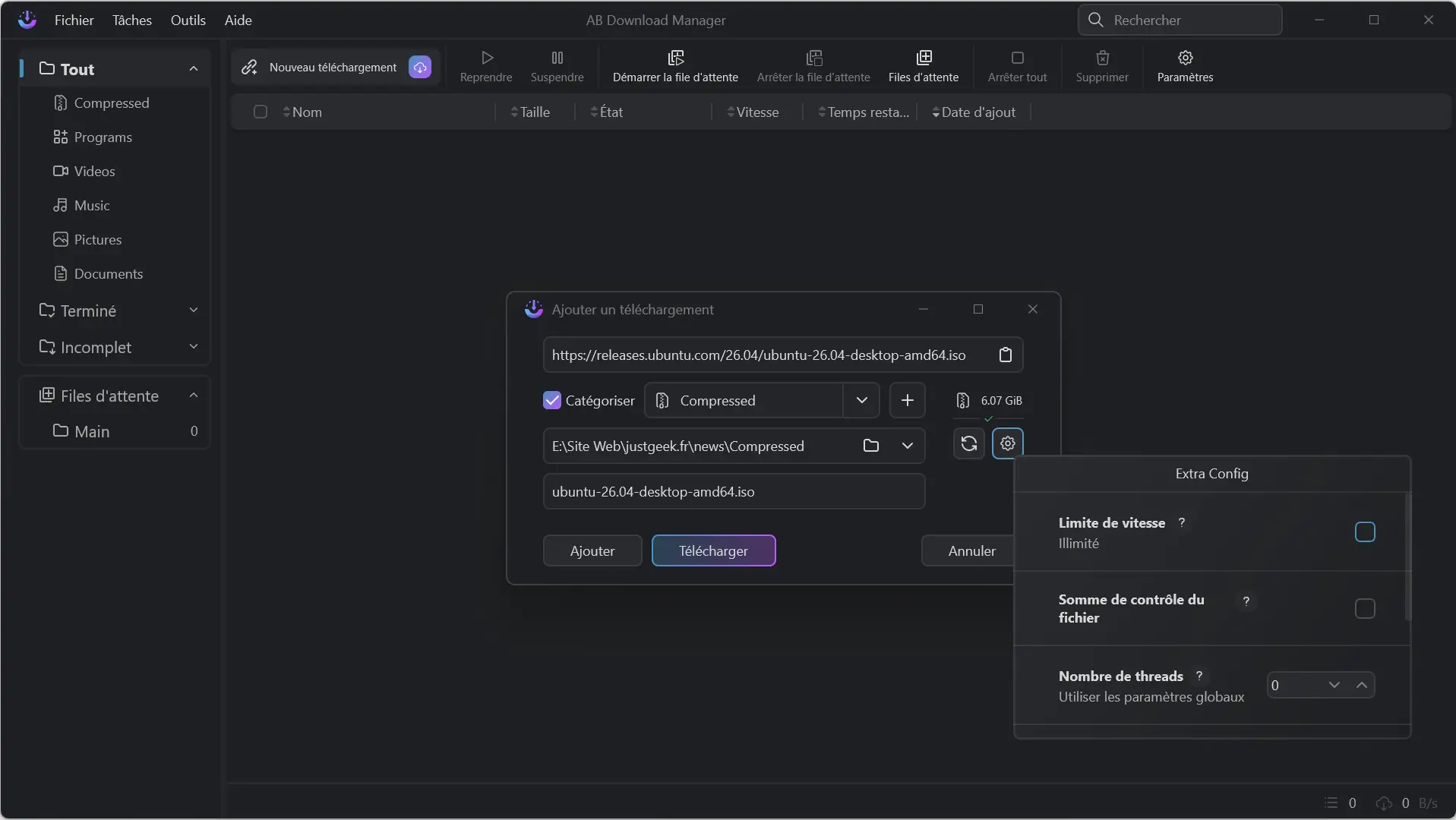Click the file name field ubuntu-26.04-desktop-amd64.iso
Image resolution: width=1456 pixels, height=820 pixels.
pos(734,491)
